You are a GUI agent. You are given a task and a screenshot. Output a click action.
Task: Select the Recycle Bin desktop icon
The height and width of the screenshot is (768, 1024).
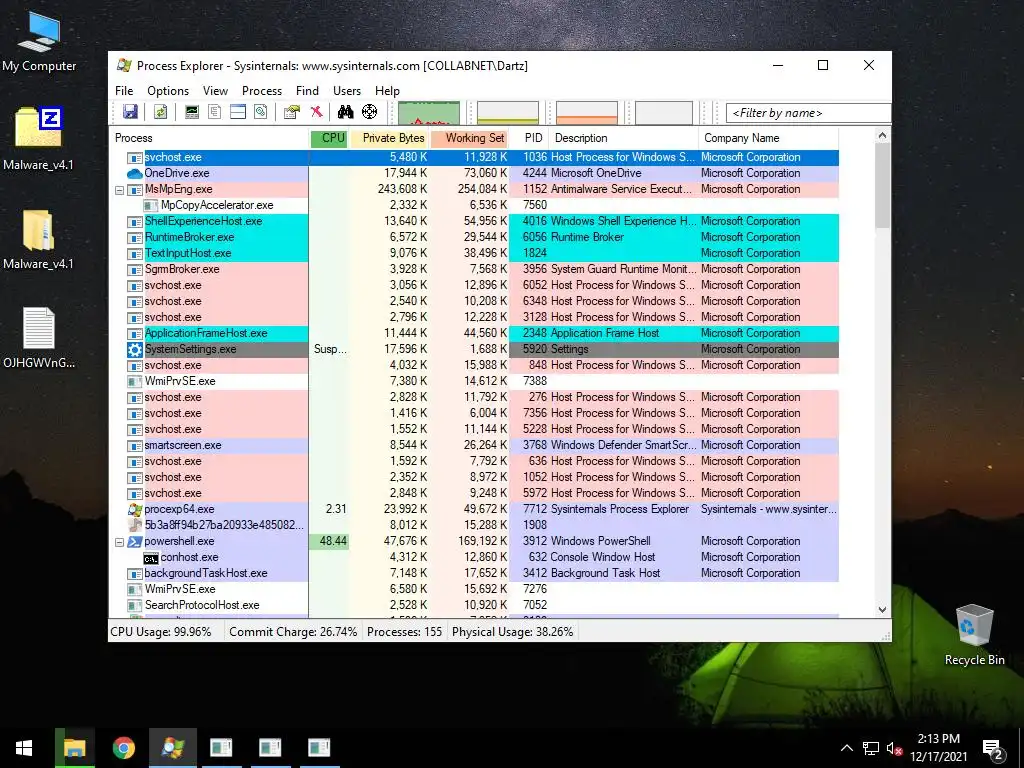click(974, 634)
